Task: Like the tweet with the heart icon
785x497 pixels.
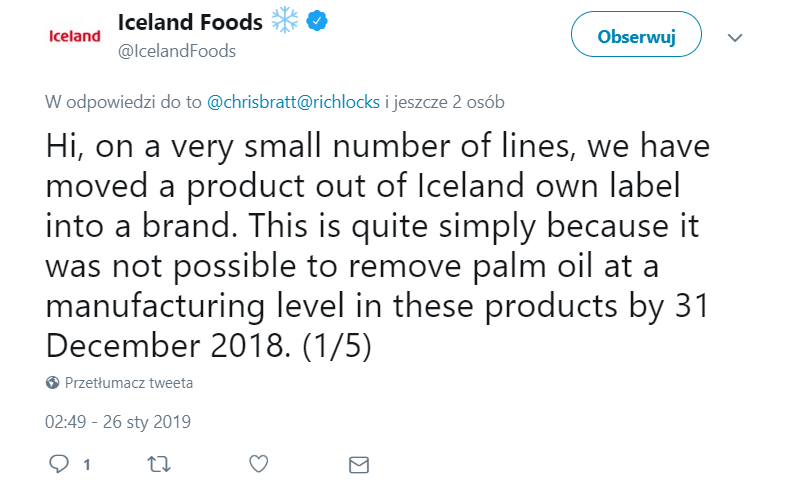Action: (x=258, y=464)
